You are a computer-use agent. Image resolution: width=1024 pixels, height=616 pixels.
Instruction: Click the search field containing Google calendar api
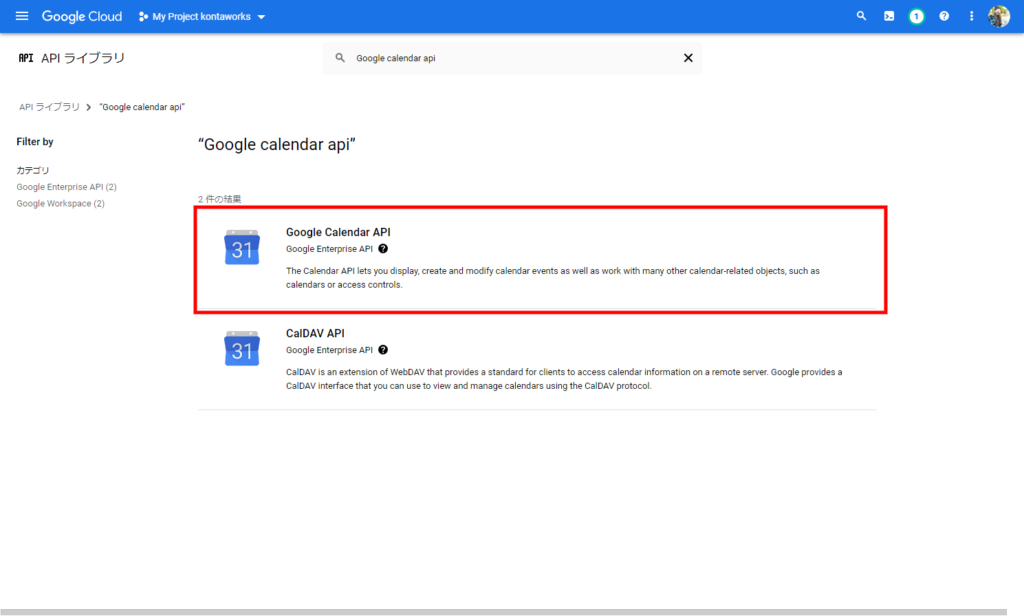pyautogui.click(x=513, y=58)
